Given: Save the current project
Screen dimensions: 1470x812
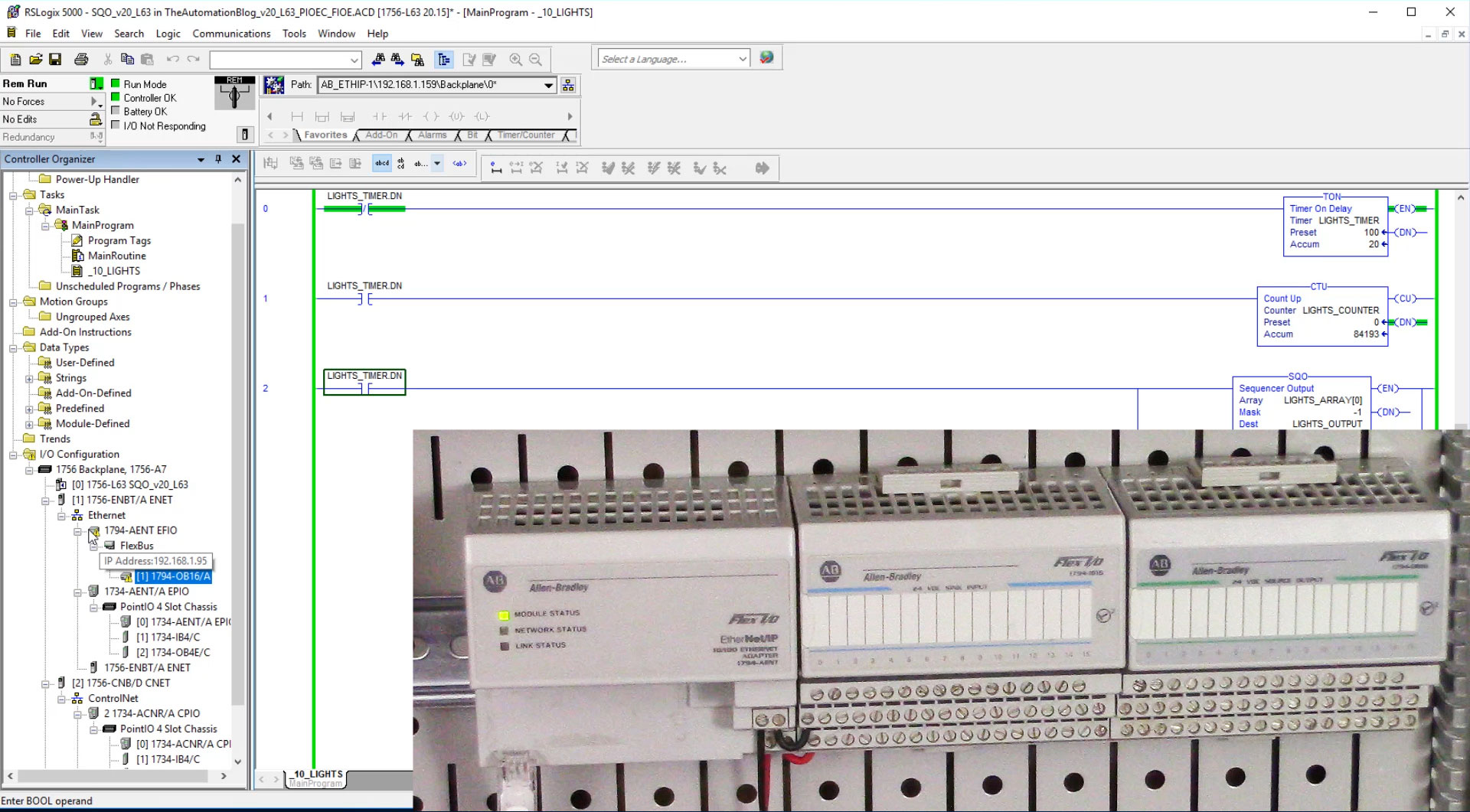Looking at the screenshot, I should pyautogui.click(x=54, y=59).
